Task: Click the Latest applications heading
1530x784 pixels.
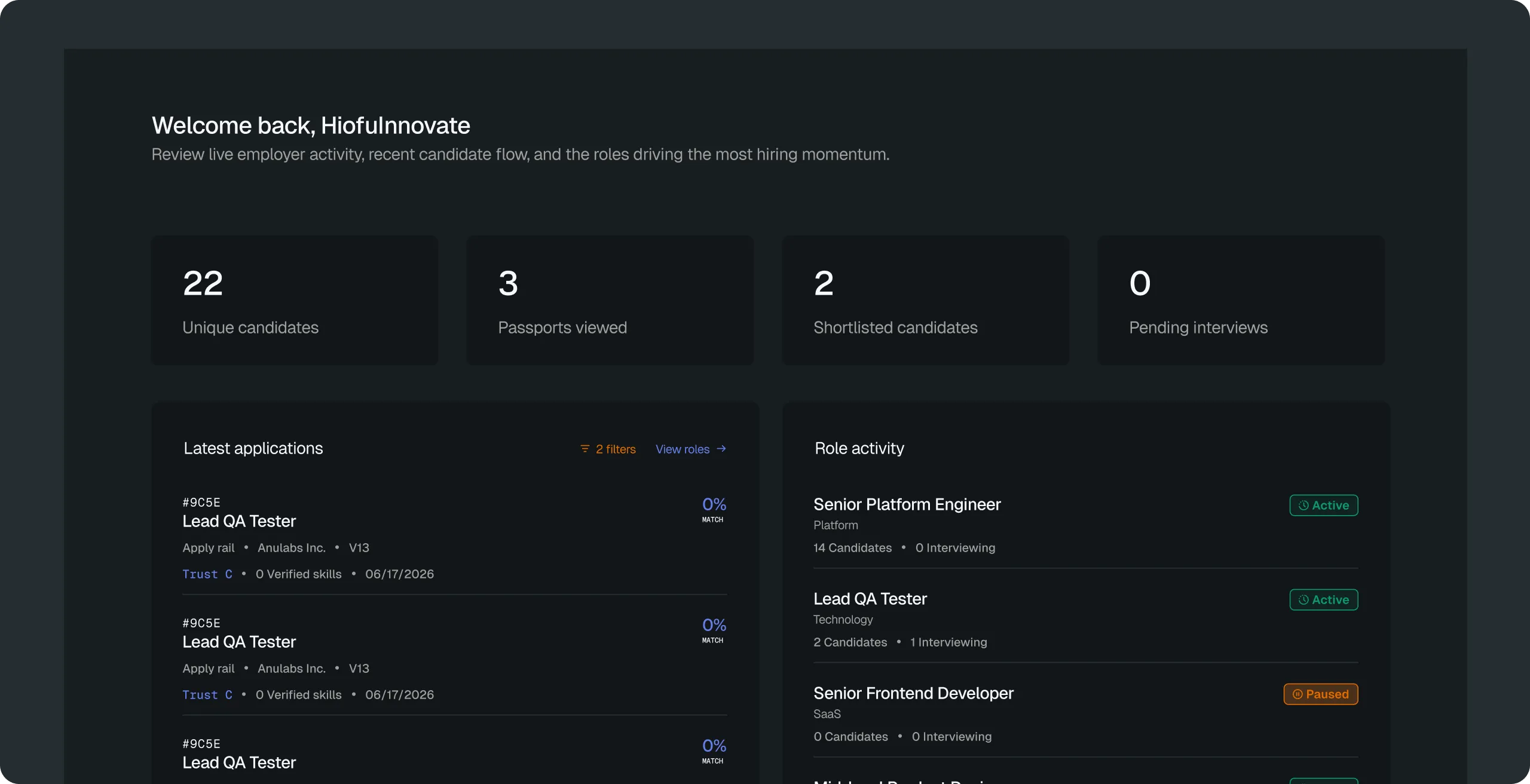Action: click(253, 448)
